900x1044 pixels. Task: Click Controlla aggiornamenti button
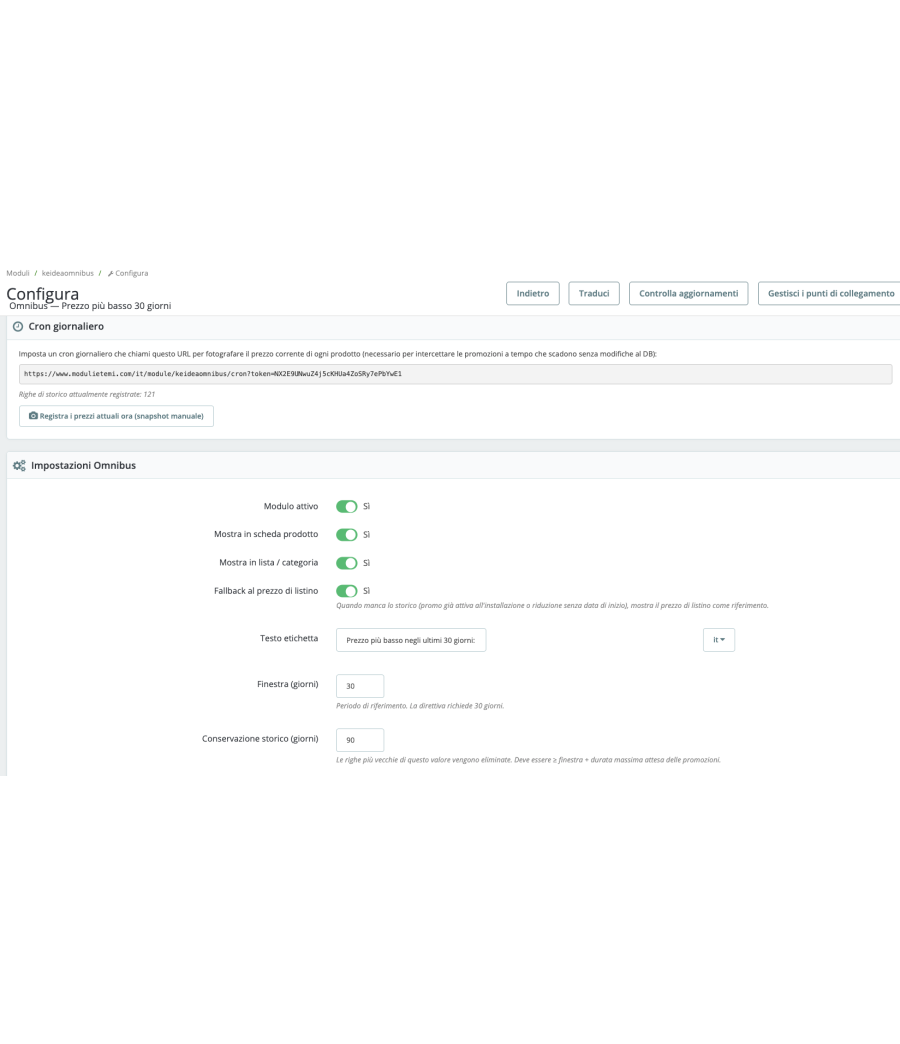[688, 294]
